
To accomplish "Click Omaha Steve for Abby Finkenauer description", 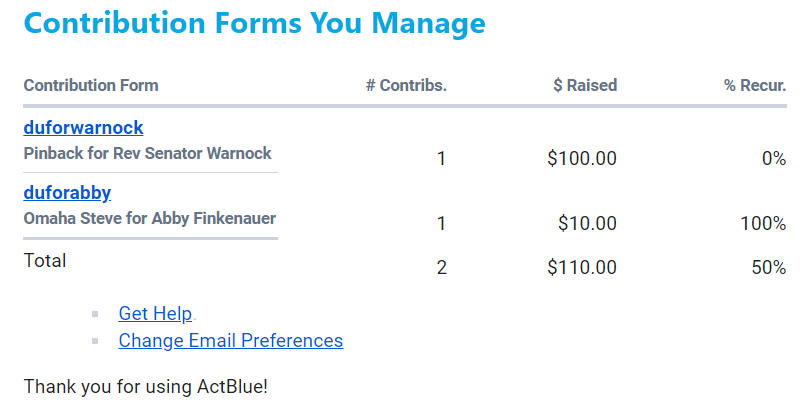I will tap(150, 219).
